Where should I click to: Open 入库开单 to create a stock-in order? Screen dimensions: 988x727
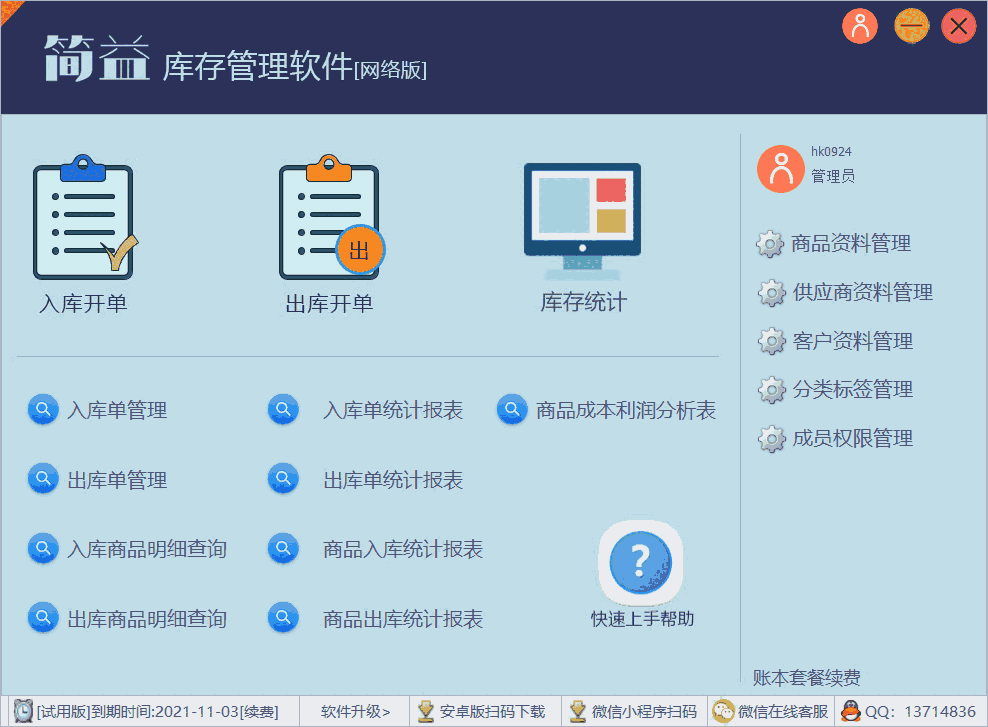[85, 220]
